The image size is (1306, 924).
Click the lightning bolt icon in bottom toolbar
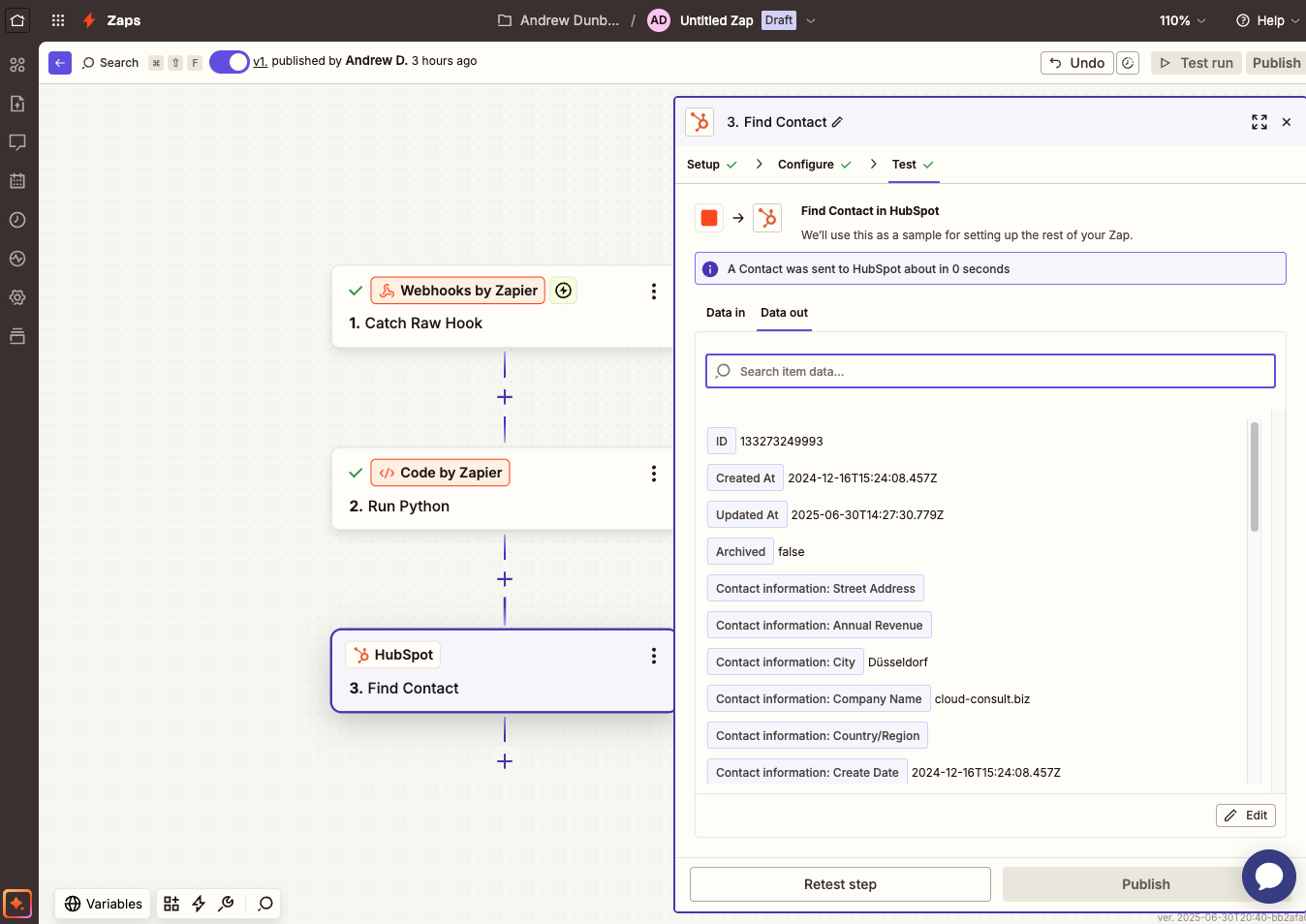pyautogui.click(x=199, y=904)
